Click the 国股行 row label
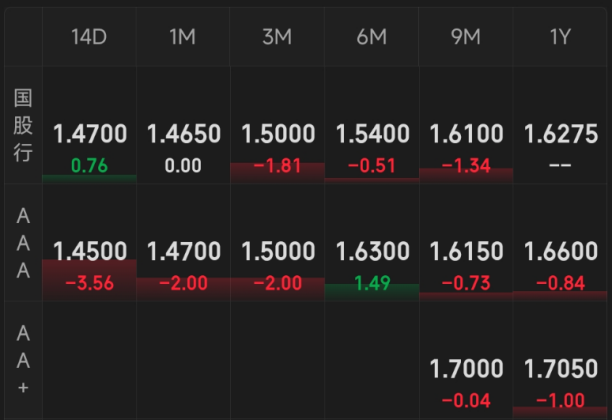 pos(23,125)
